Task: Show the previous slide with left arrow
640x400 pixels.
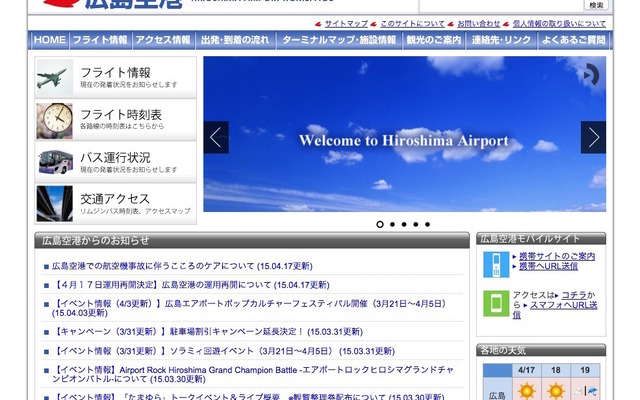Action: (216, 137)
